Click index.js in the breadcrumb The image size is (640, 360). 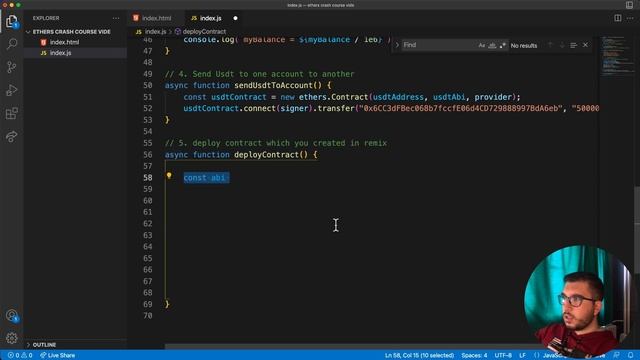pyautogui.click(x=155, y=31)
